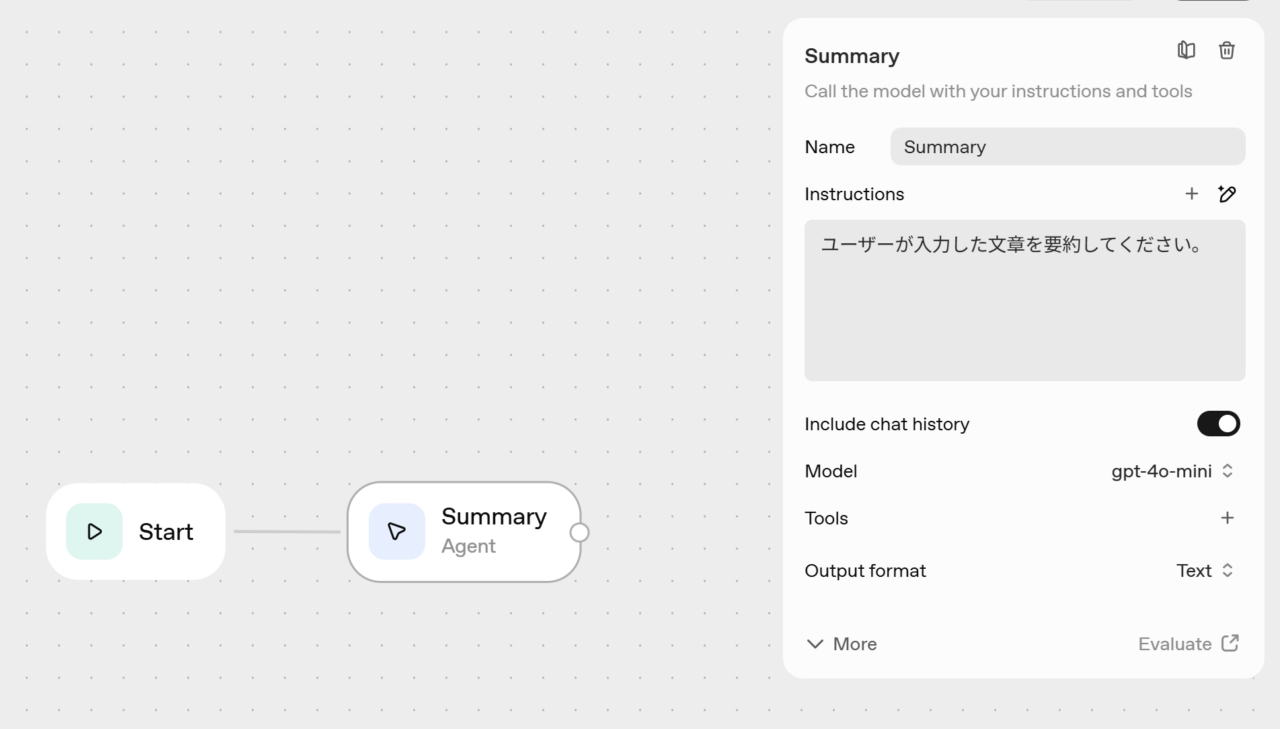Delete the Summary node with trash icon

(x=1227, y=50)
